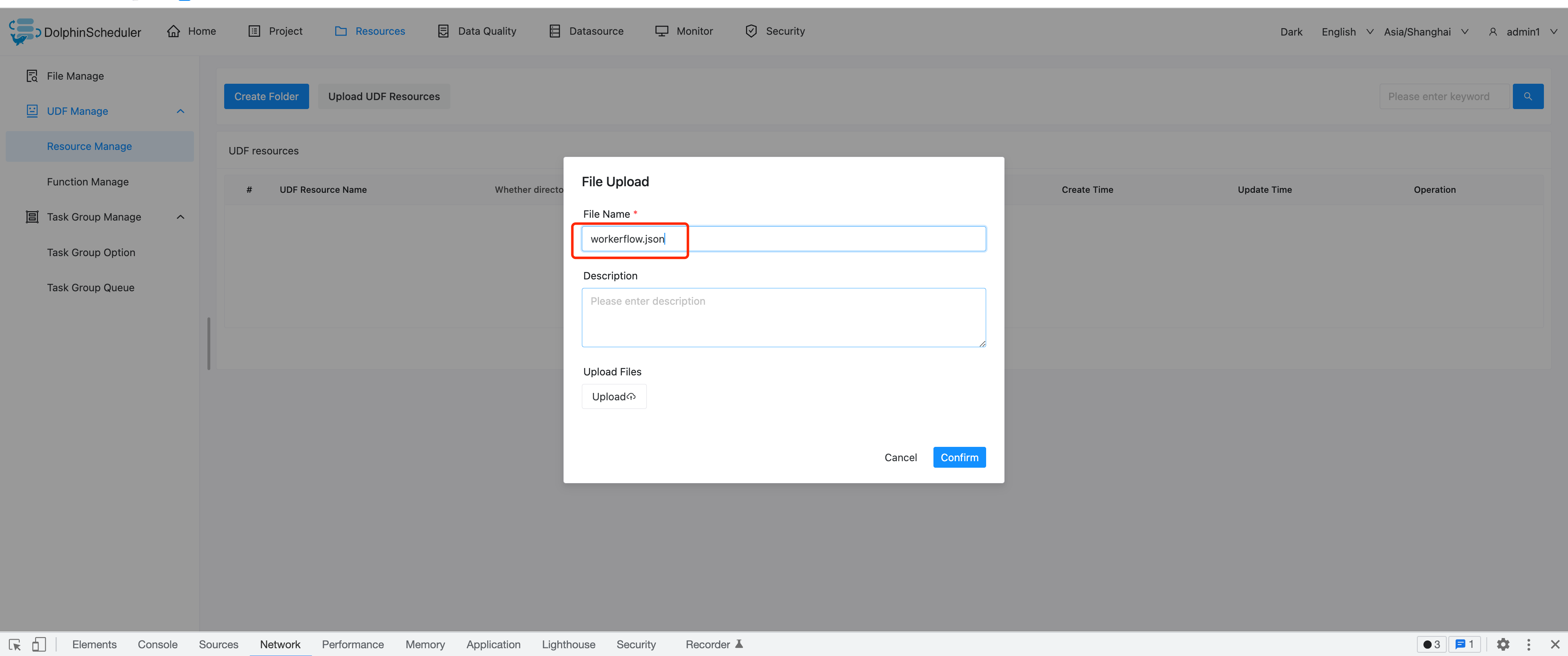The height and width of the screenshot is (656, 1568).
Task: Click the search magnifier button
Action: (x=1528, y=96)
